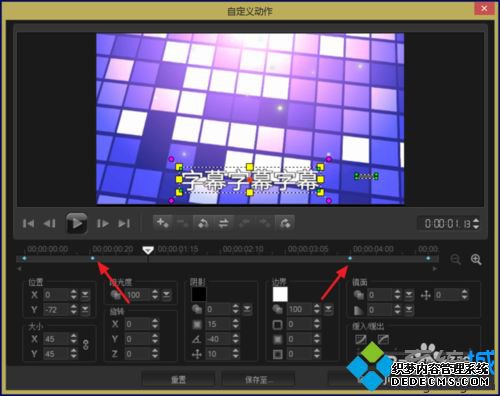Open the Position X slider dropdown
Image resolution: width=500 pixels, height=396 pixels.
tap(85, 295)
